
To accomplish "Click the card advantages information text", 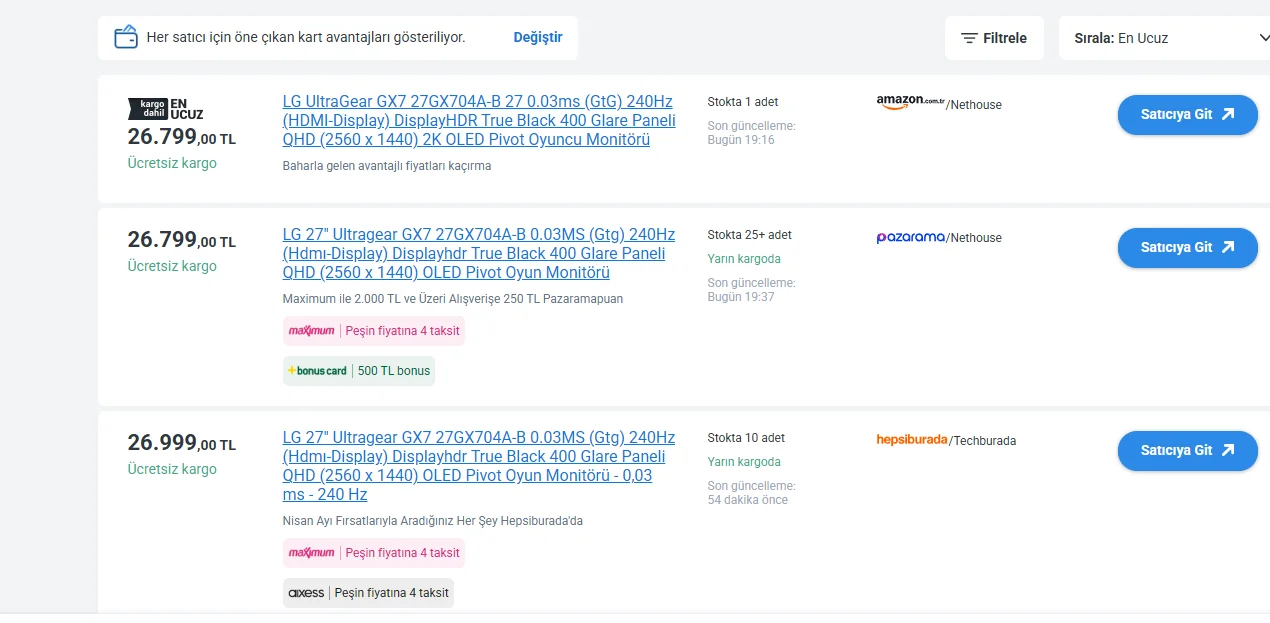I will [x=306, y=37].
